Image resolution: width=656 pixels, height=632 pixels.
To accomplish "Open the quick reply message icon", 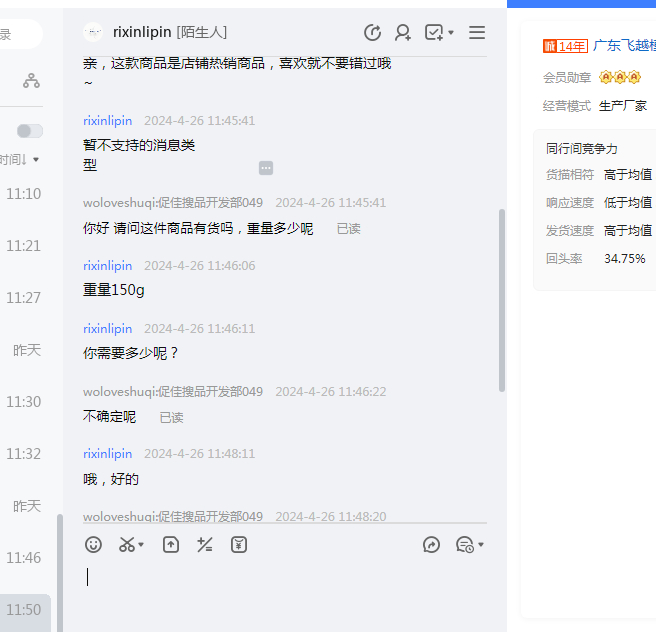I will click(x=465, y=545).
